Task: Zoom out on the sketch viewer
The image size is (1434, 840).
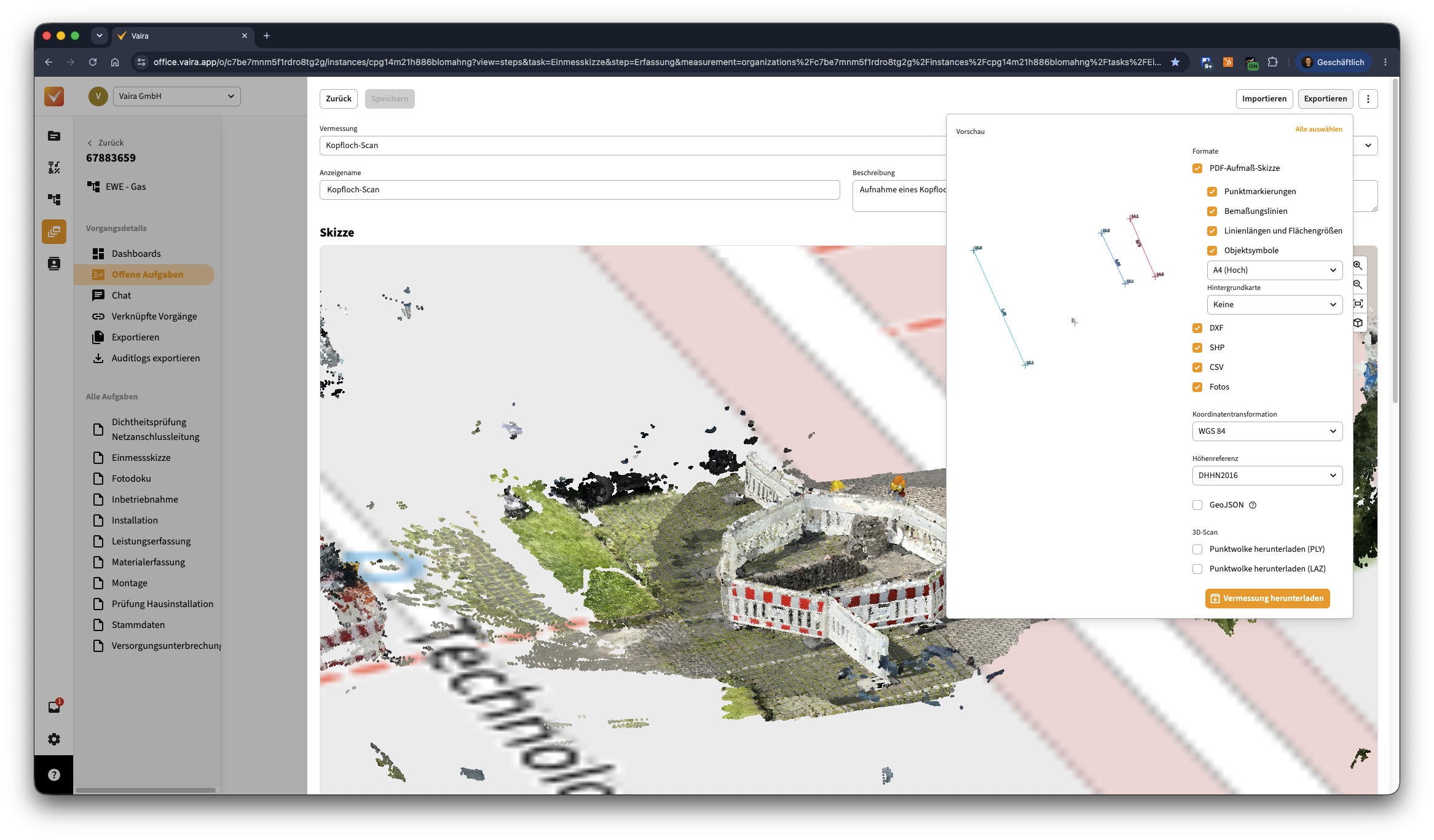Action: (1358, 285)
